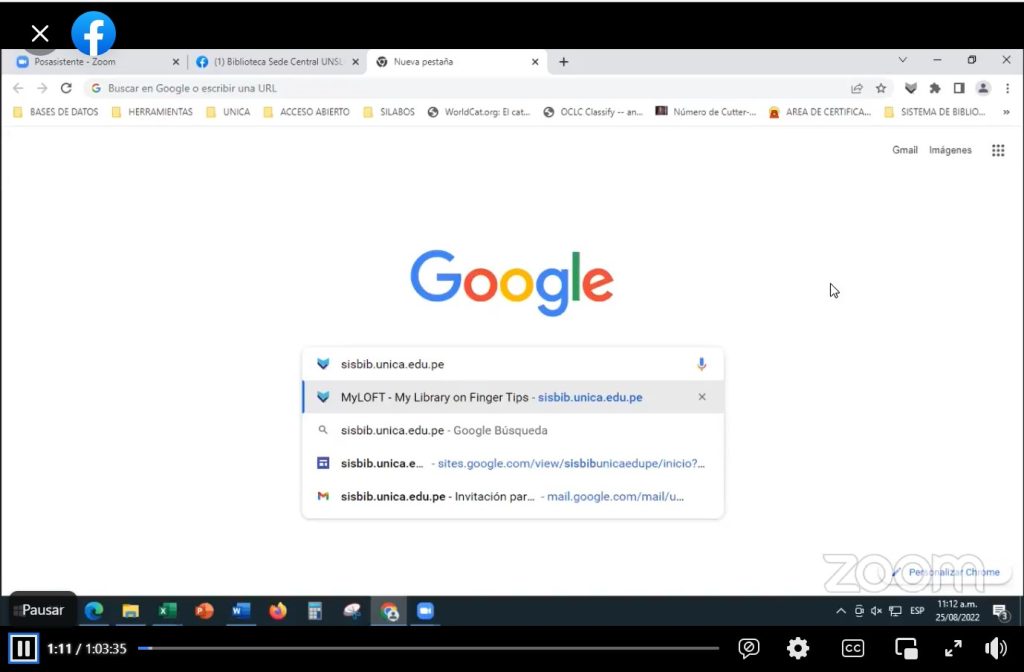
Task: Open the Google apps grid
Action: click(x=997, y=150)
